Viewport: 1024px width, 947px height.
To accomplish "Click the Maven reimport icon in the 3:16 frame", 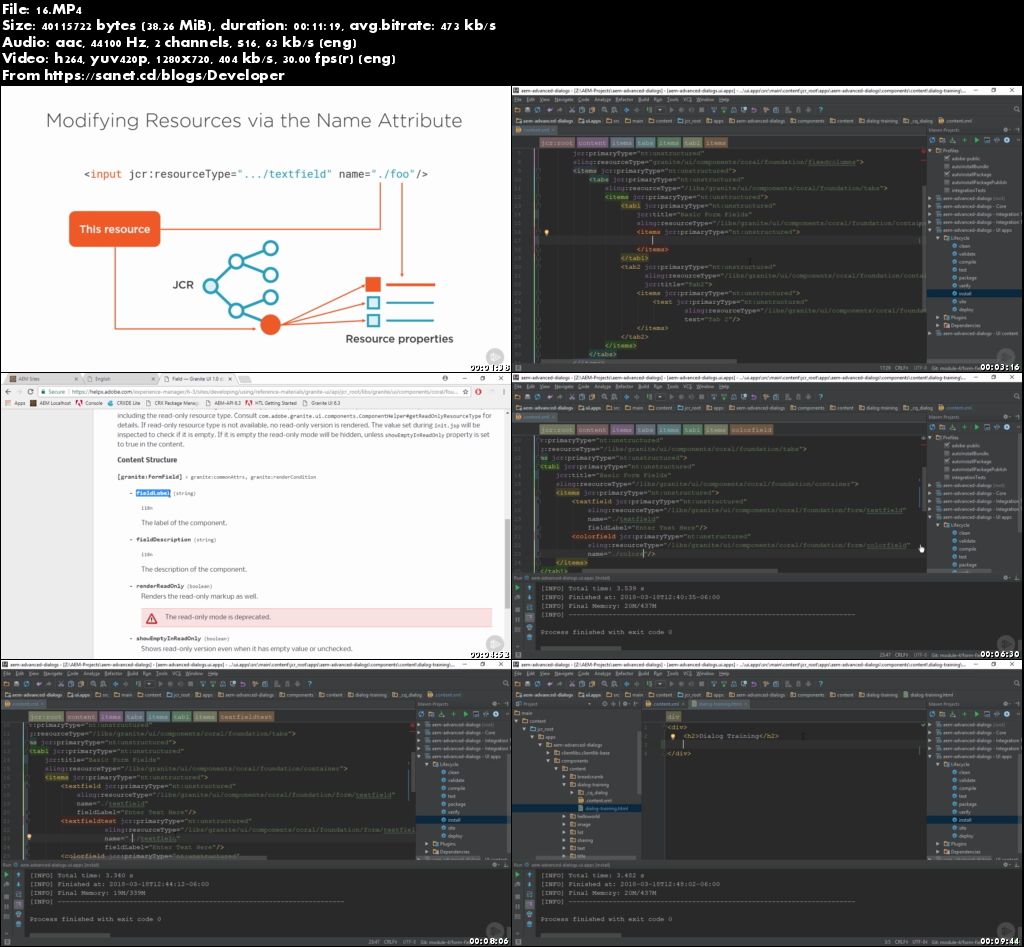I will (x=933, y=140).
